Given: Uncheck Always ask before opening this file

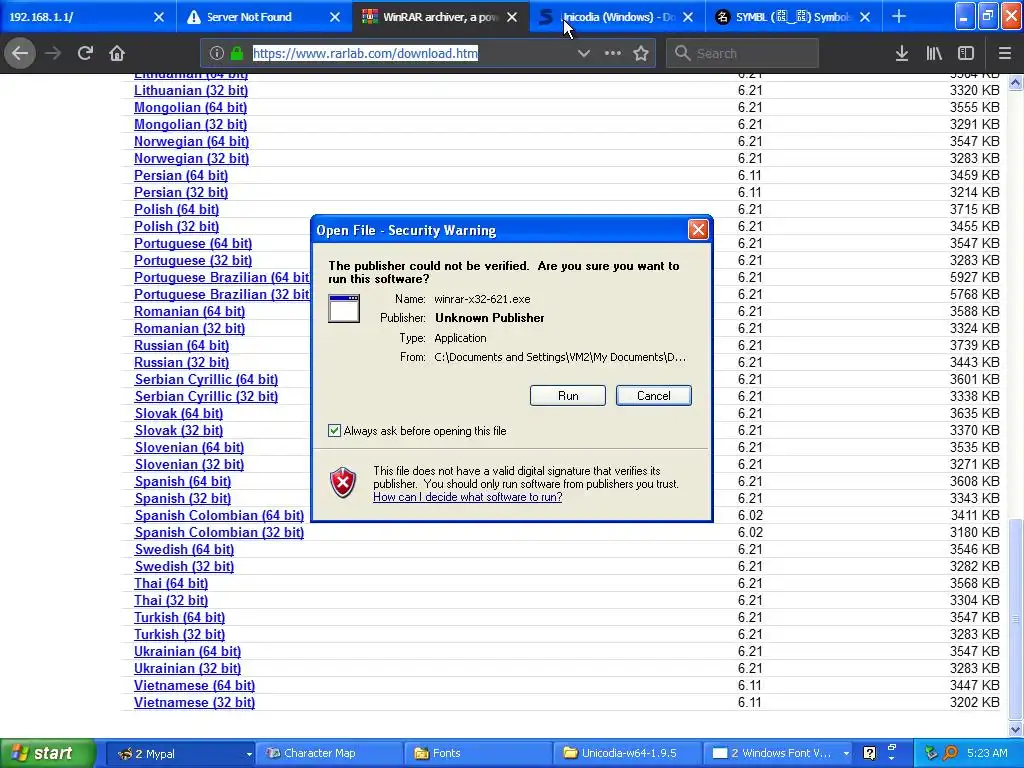Looking at the screenshot, I should (334, 430).
